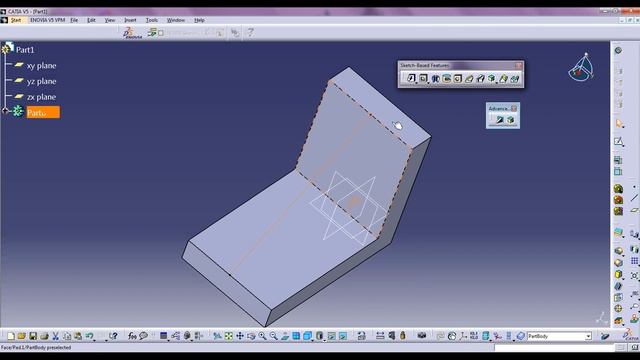Close the Sketch-Based Features toolbar
Screen dimensions: 640x360
pos(518,65)
